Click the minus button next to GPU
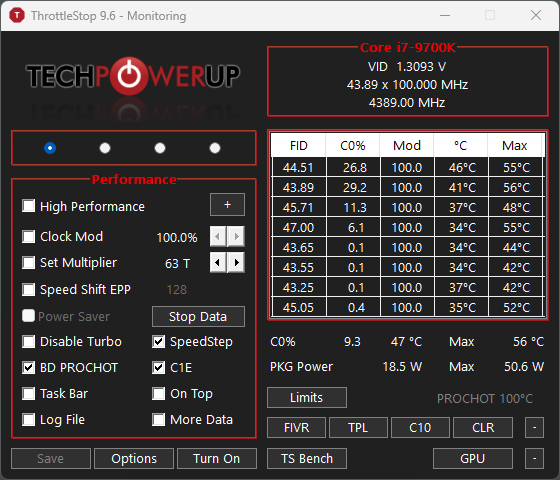Screen dimensions: 560x480 [534, 458]
